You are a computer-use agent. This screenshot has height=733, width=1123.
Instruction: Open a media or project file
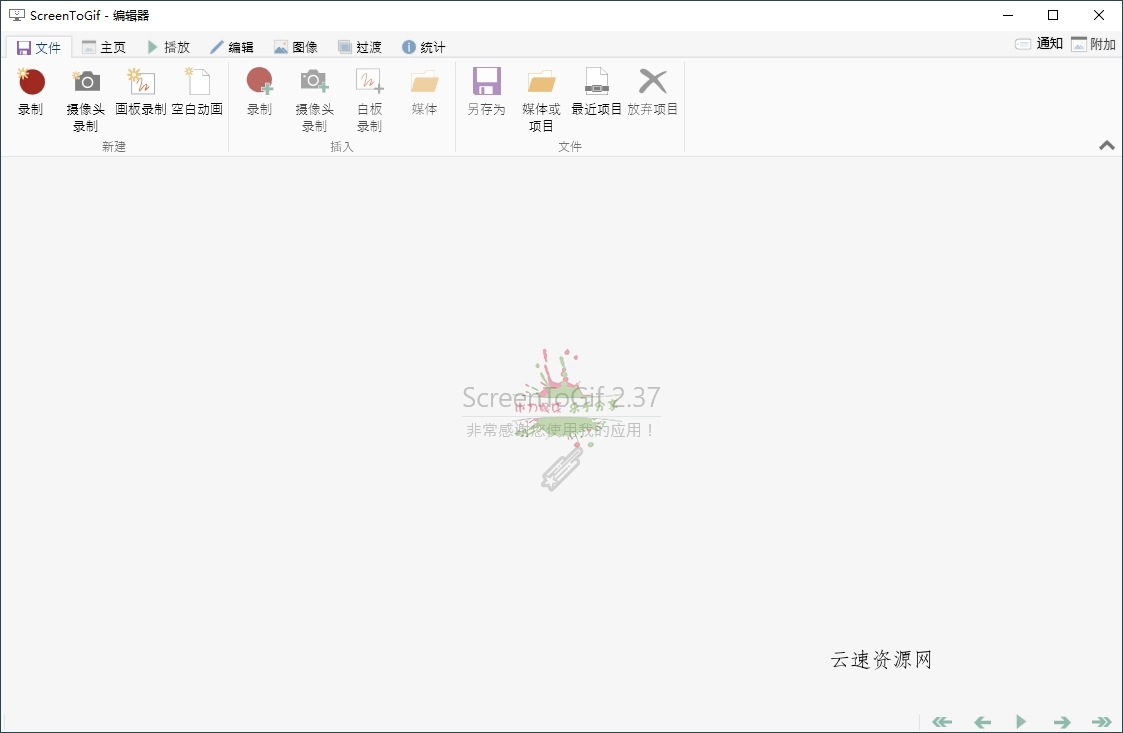[541, 100]
